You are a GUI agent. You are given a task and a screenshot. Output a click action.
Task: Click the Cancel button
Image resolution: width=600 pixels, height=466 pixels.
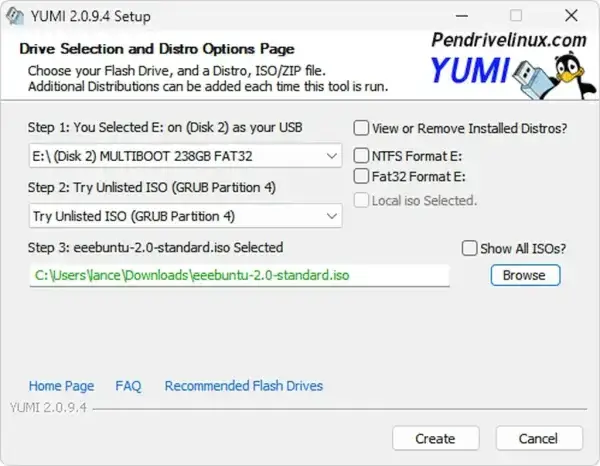(x=539, y=438)
